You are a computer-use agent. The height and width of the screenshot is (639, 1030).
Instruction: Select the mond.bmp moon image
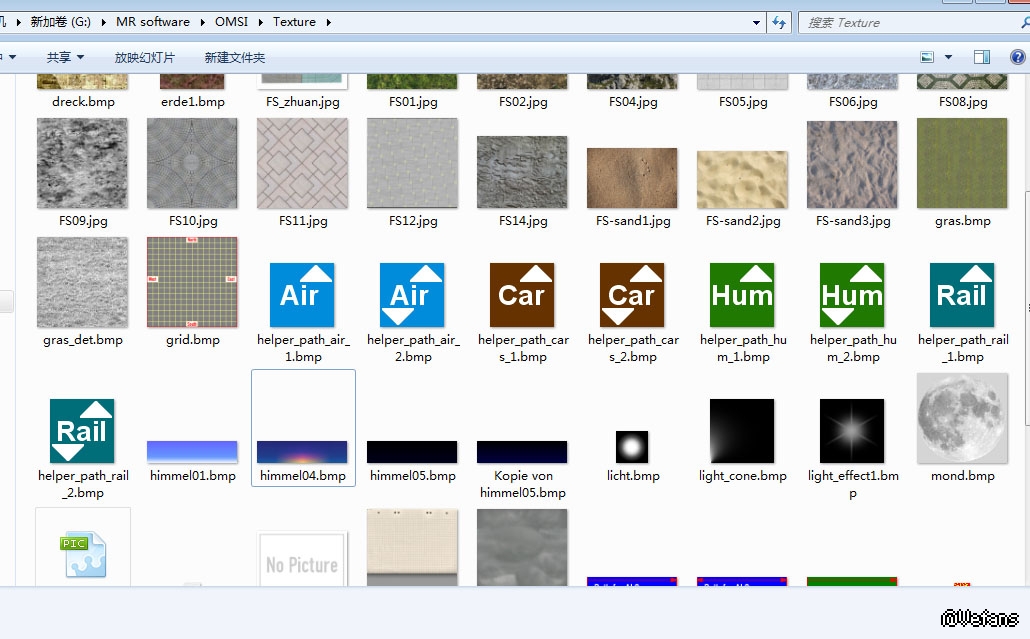pos(962,419)
